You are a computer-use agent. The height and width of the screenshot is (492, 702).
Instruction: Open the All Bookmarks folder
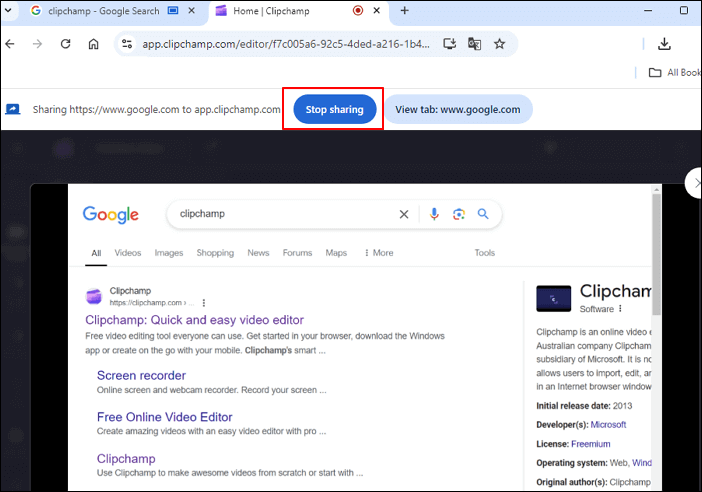point(675,72)
